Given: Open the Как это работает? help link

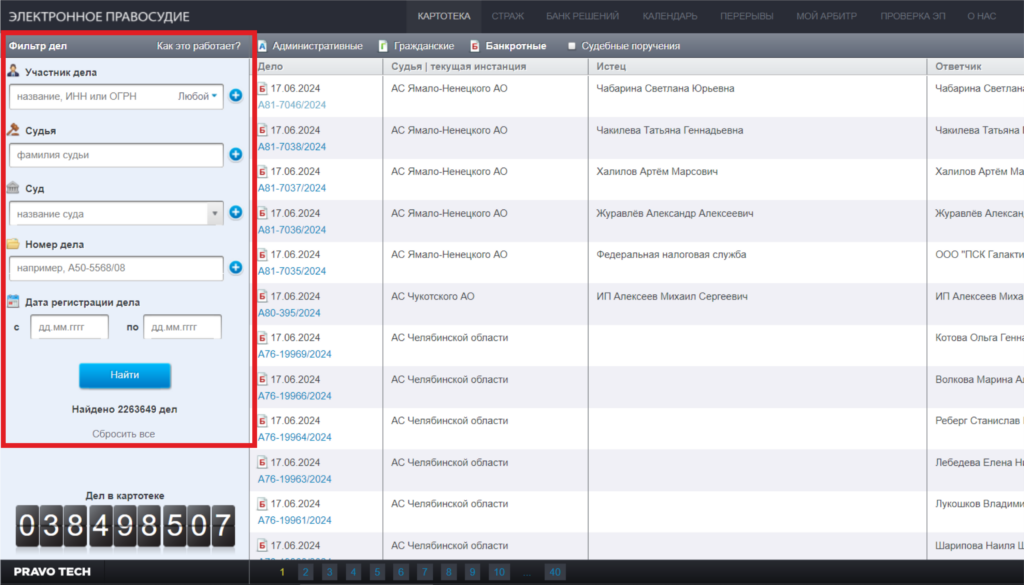Looking at the screenshot, I should [198, 46].
